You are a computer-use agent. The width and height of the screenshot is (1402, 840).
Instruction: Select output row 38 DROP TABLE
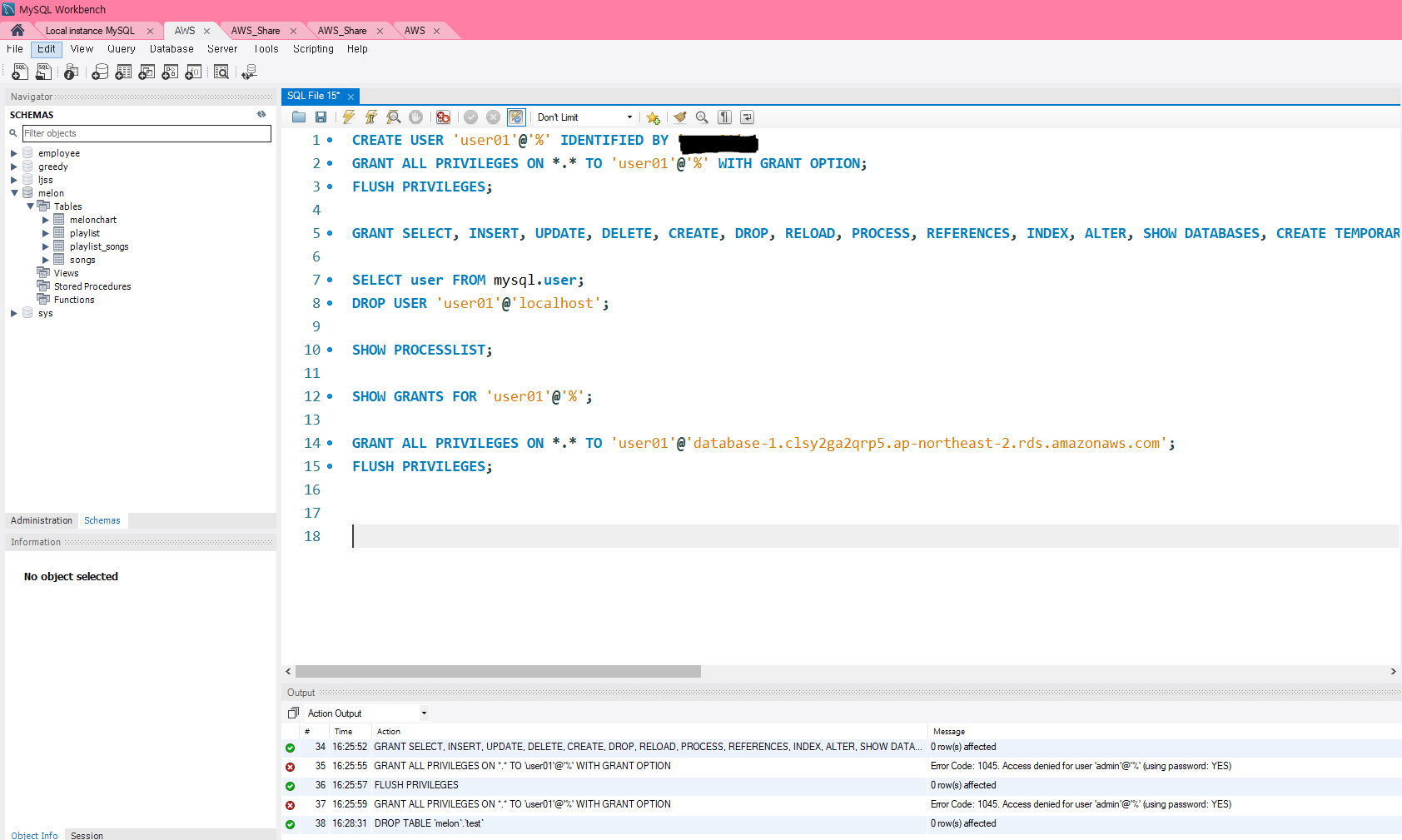coord(841,823)
